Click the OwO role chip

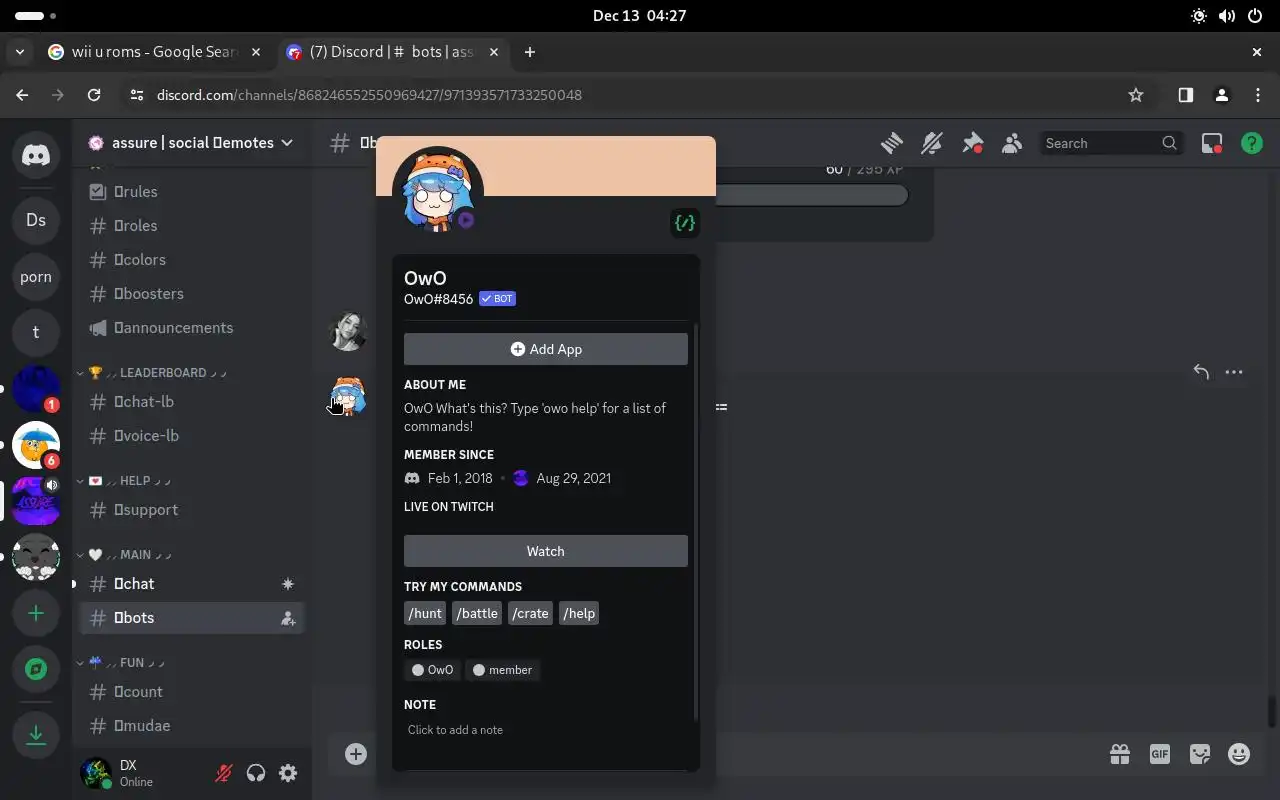pos(432,670)
